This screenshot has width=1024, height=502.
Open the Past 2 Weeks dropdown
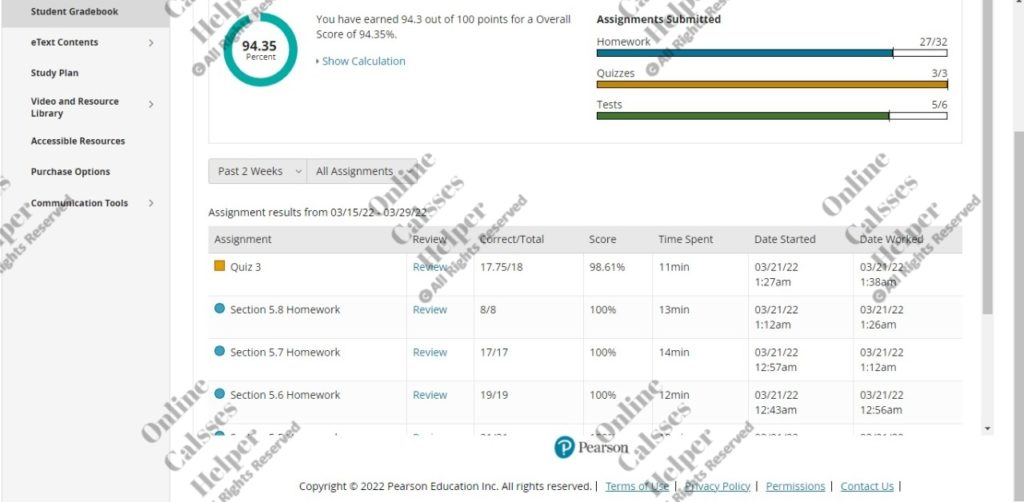pos(257,171)
